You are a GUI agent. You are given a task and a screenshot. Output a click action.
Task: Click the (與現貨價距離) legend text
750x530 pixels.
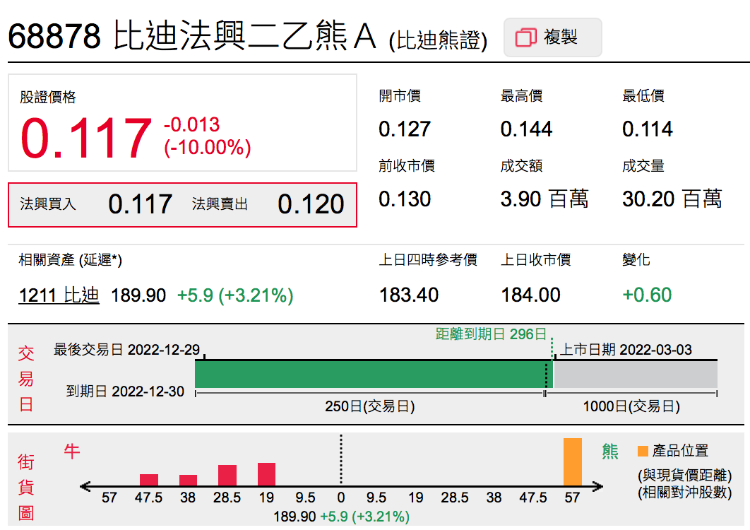pyautogui.click(x=684, y=475)
